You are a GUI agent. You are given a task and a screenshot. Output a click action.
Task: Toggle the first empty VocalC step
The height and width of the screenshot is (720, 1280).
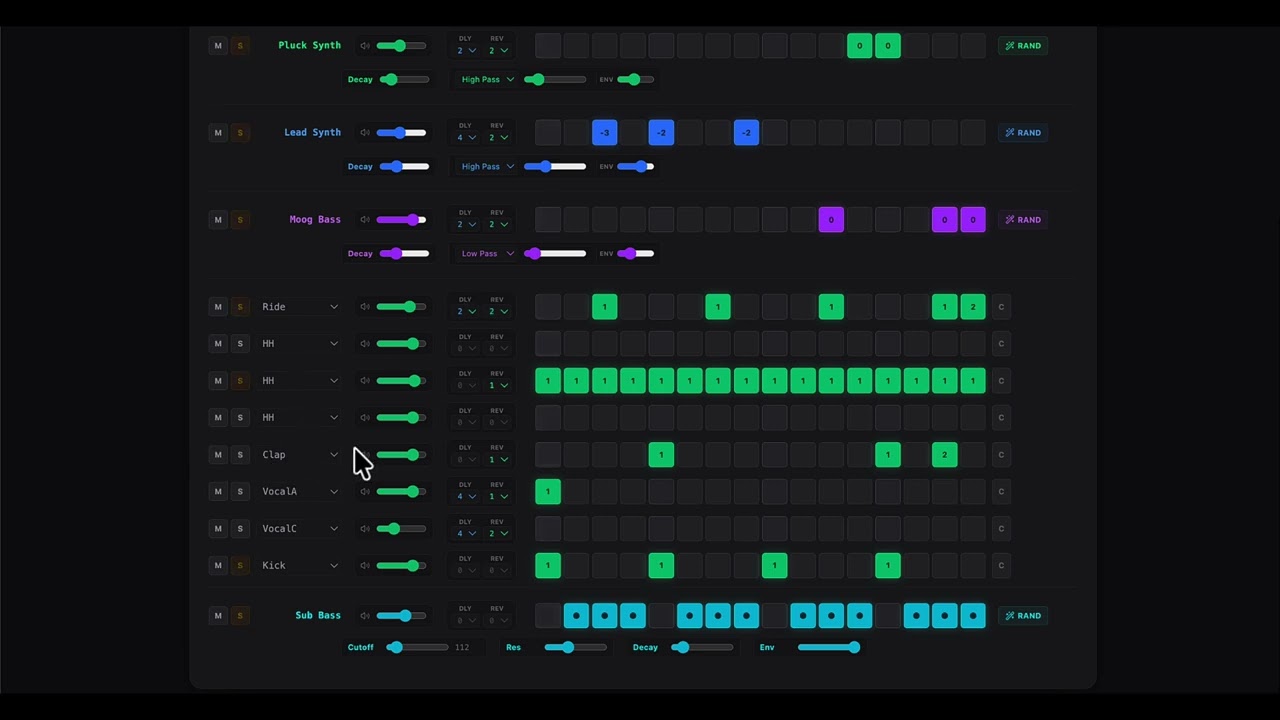(548, 529)
